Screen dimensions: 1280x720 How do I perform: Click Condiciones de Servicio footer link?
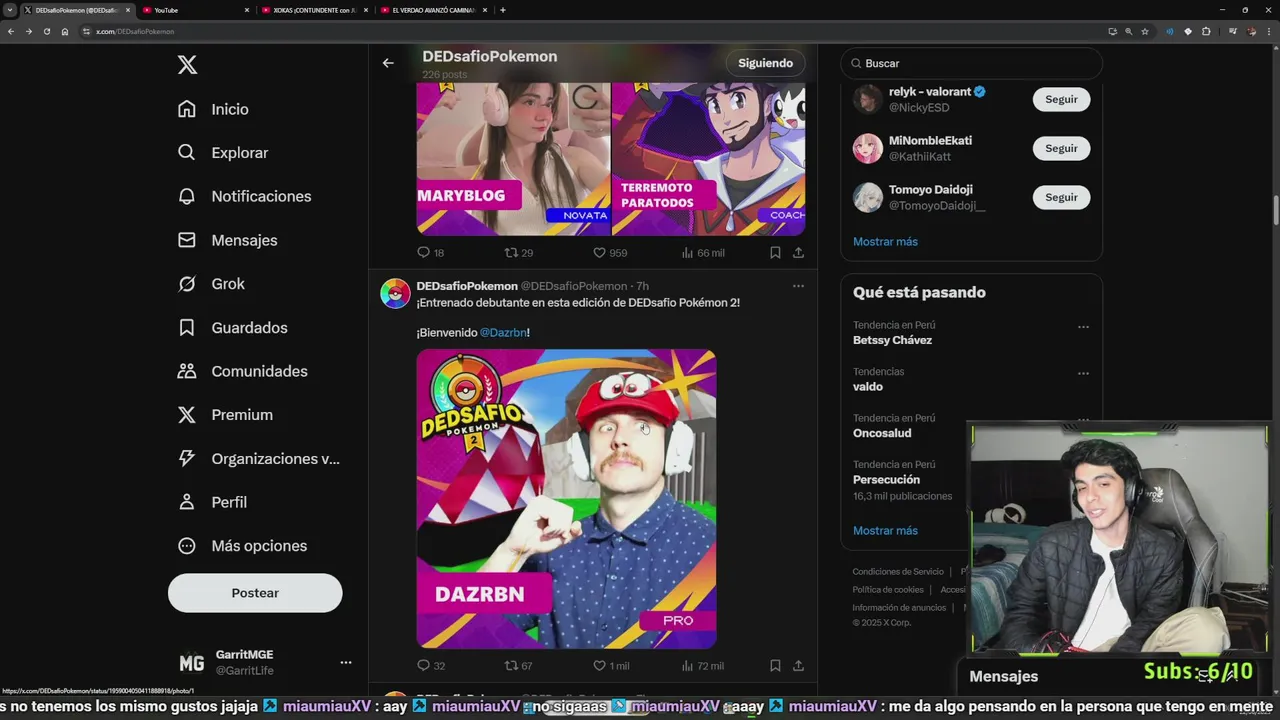pos(898,572)
